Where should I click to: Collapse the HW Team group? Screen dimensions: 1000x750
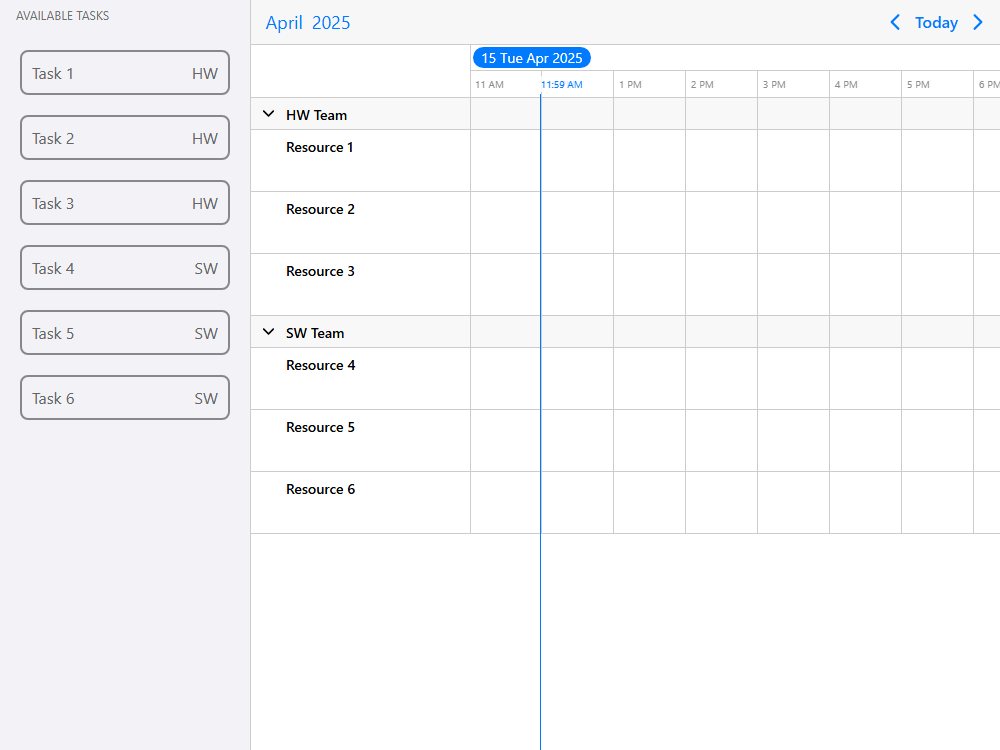(268, 114)
